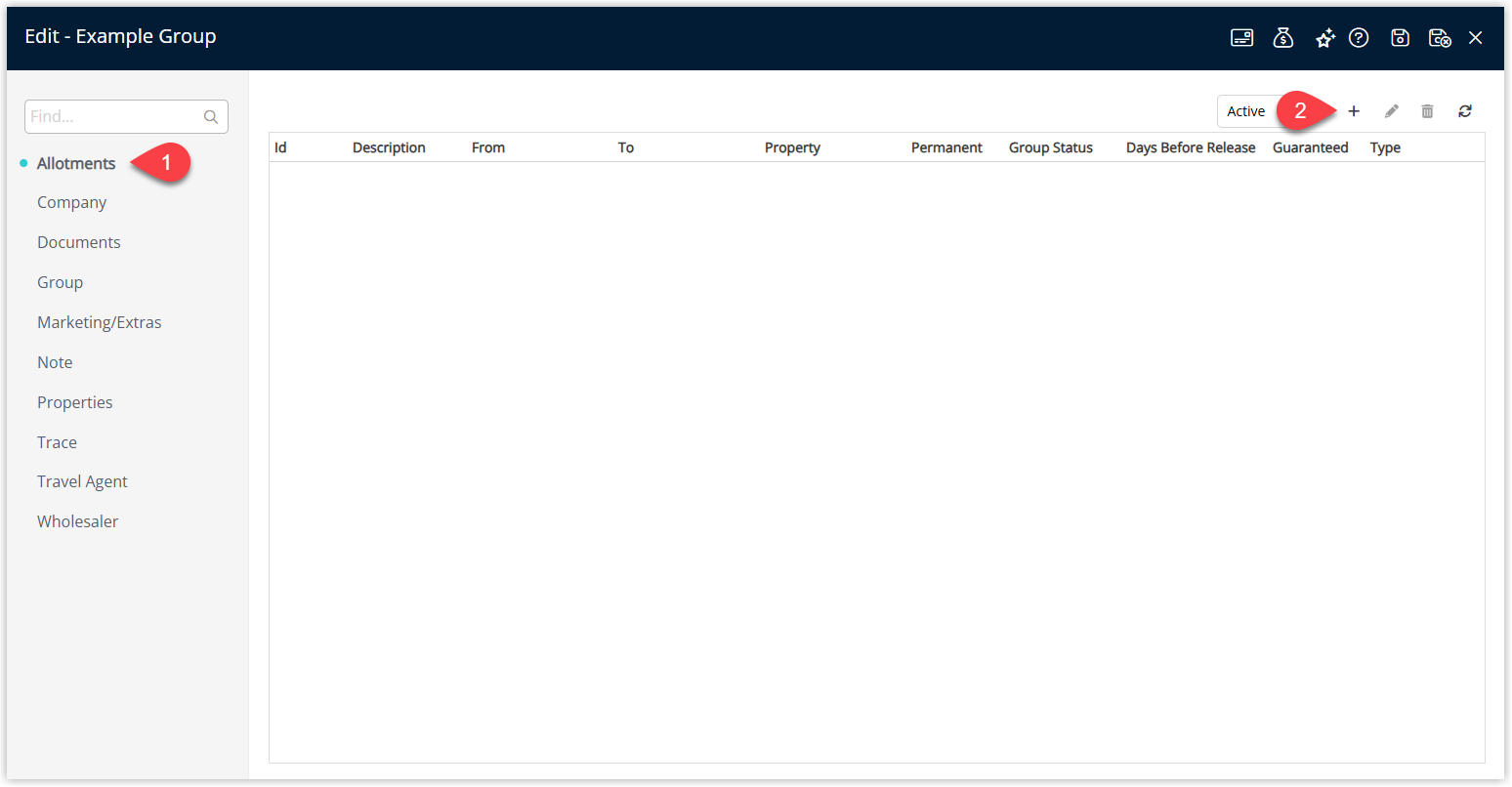This screenshot has width=1512, height=787.
Task: Focus the Find search field
Action: tap(126, 117)
